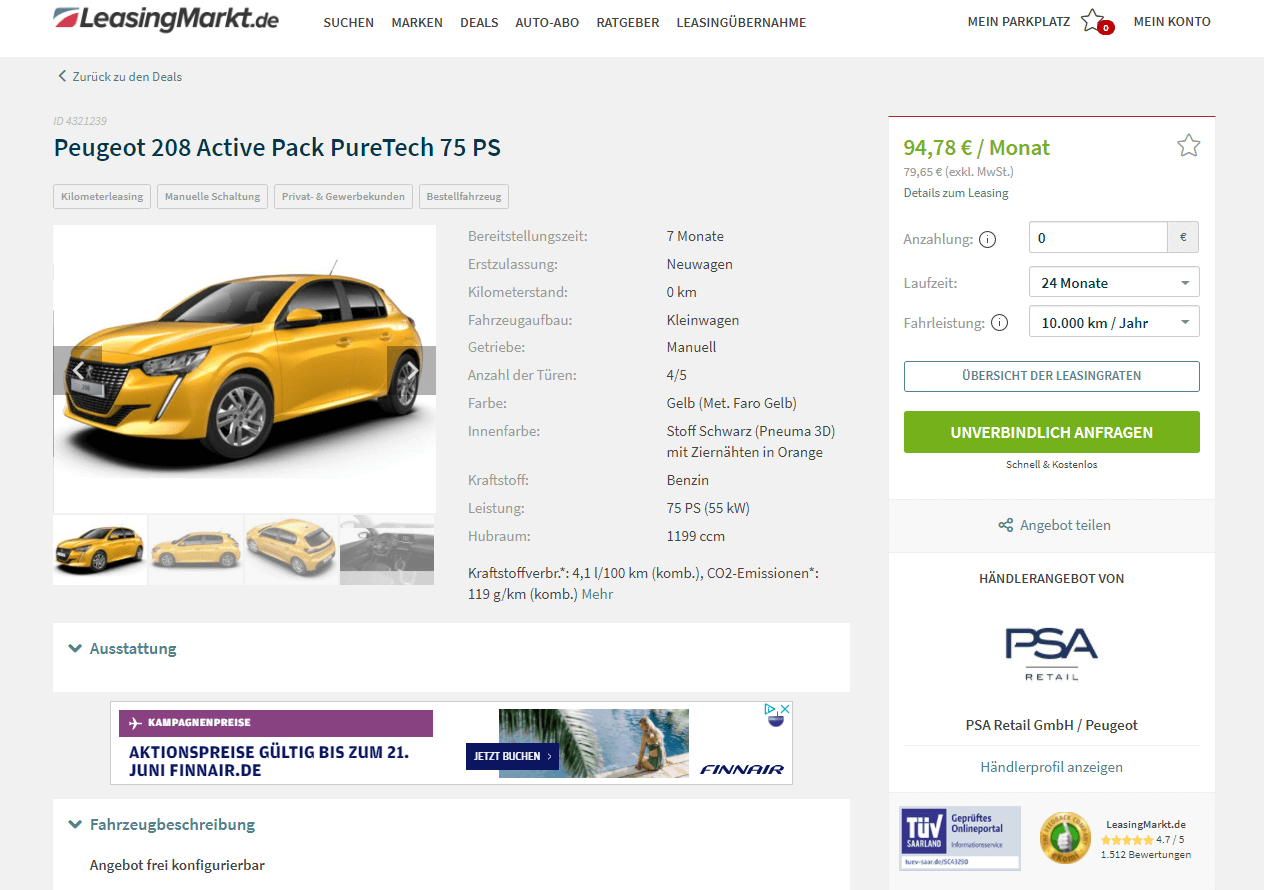Click the title Peugeot 208 Active Pack PureTech 75 PS
Image resolution: width=1264 pixels, height=890 pixels.
pos(277,148)
